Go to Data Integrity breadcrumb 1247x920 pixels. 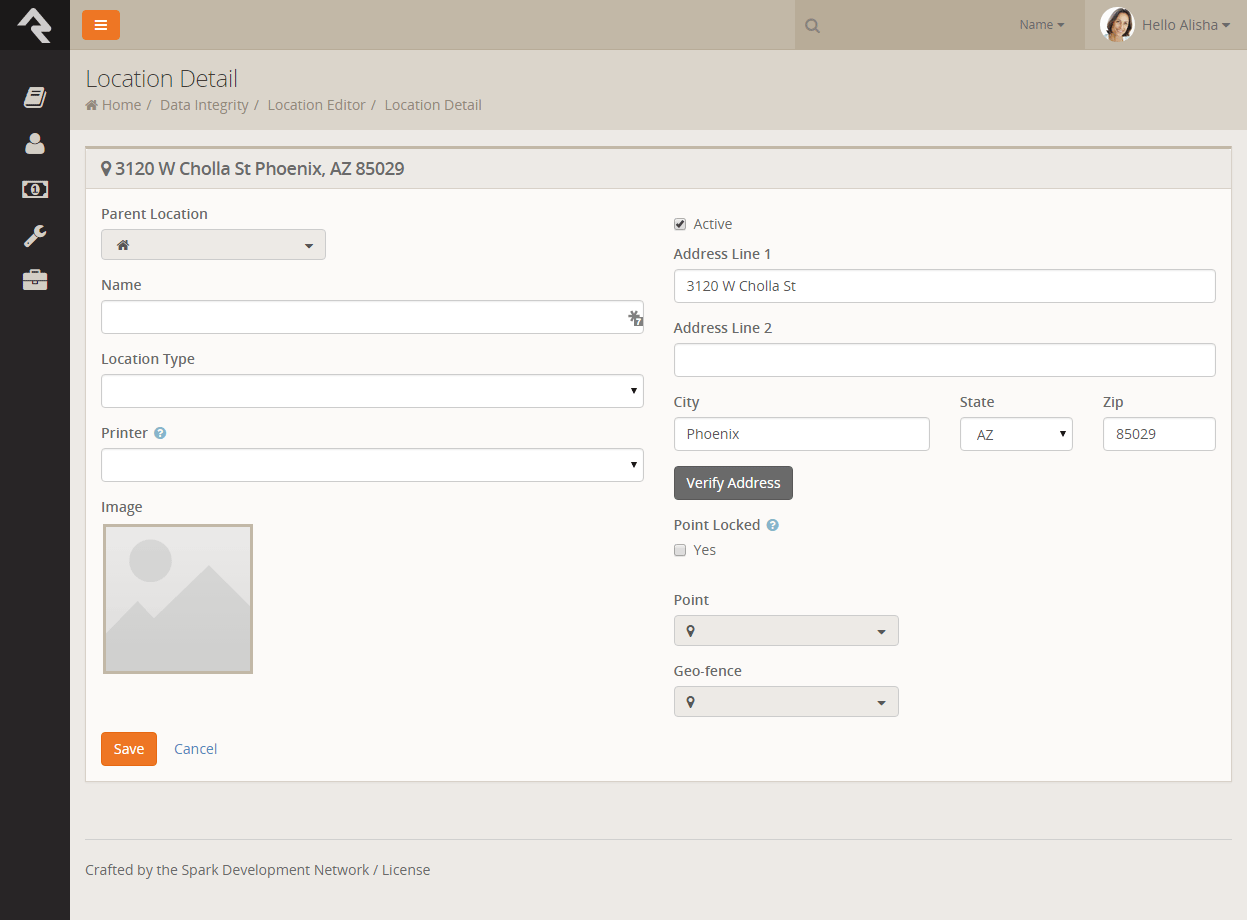click(204, 105)
